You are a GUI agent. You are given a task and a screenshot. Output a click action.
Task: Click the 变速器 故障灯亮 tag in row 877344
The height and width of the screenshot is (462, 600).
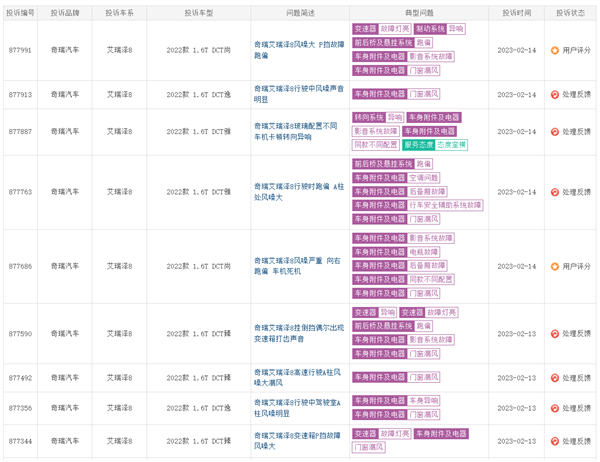click(382, 434)
